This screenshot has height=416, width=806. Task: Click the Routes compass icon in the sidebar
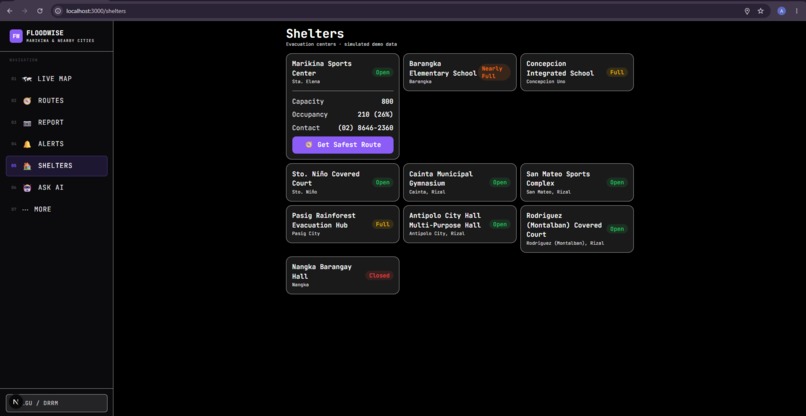[27, 101]
